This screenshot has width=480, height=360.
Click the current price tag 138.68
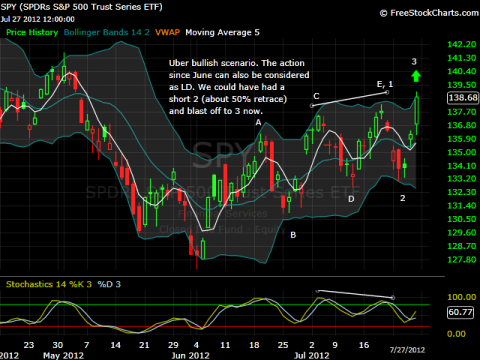point(463,98)
